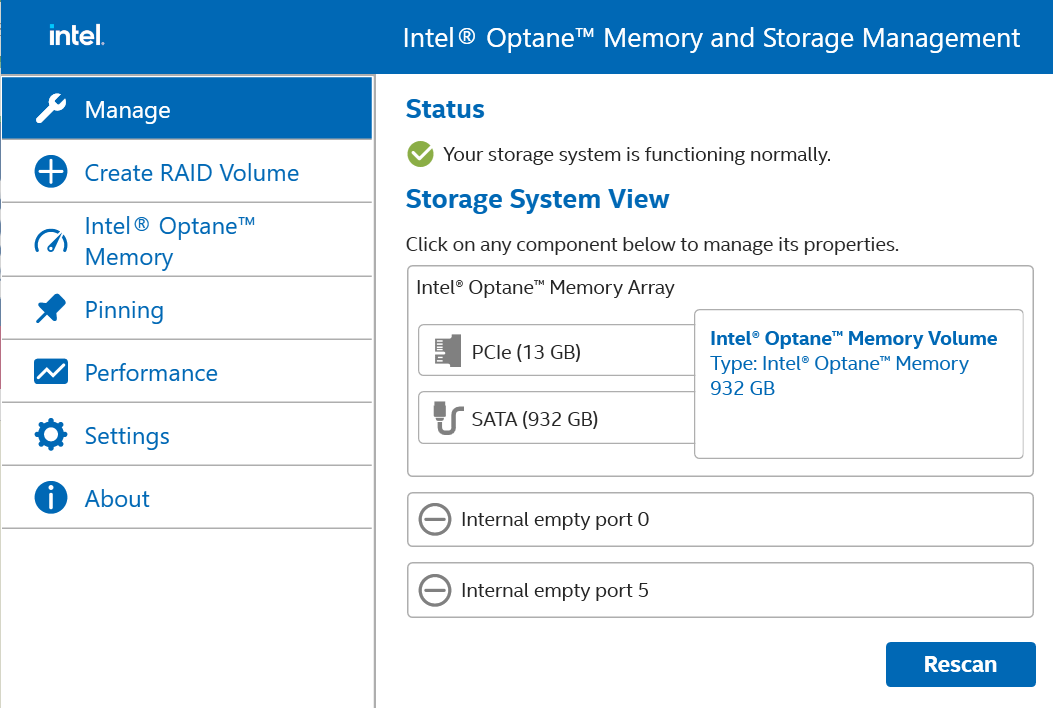1053x708 pixels.
Task: Click the chart icon beside Performance
Action: click(51, 372)
